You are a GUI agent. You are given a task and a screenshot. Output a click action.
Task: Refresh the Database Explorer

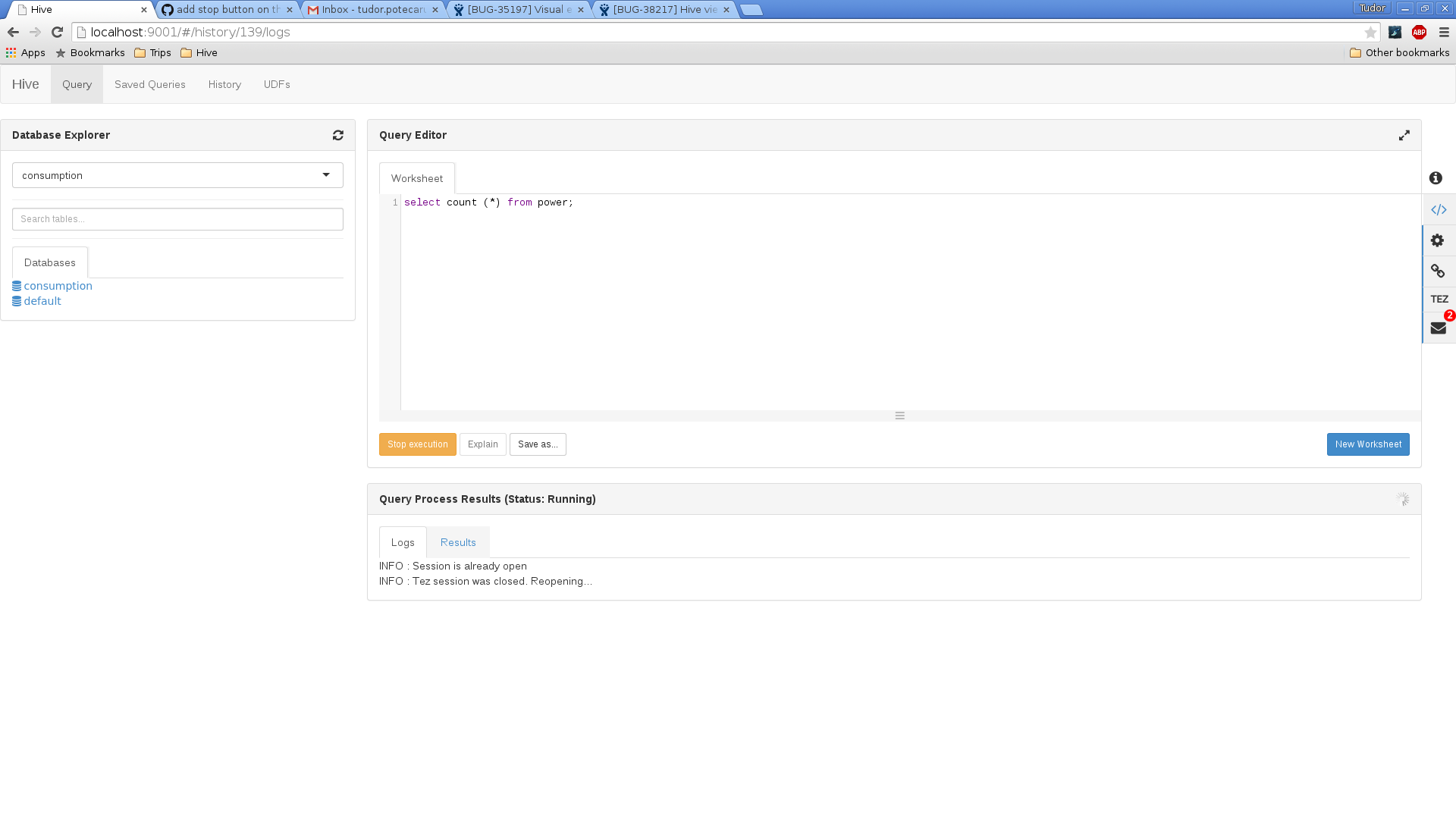[x=338, y=135]
